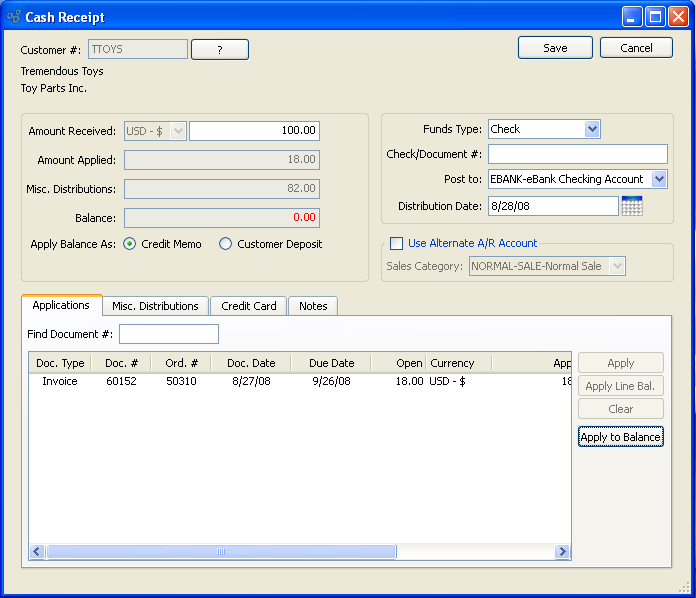Click the Save button
Screen dimensions: 696x598
[x=555, y=48]
